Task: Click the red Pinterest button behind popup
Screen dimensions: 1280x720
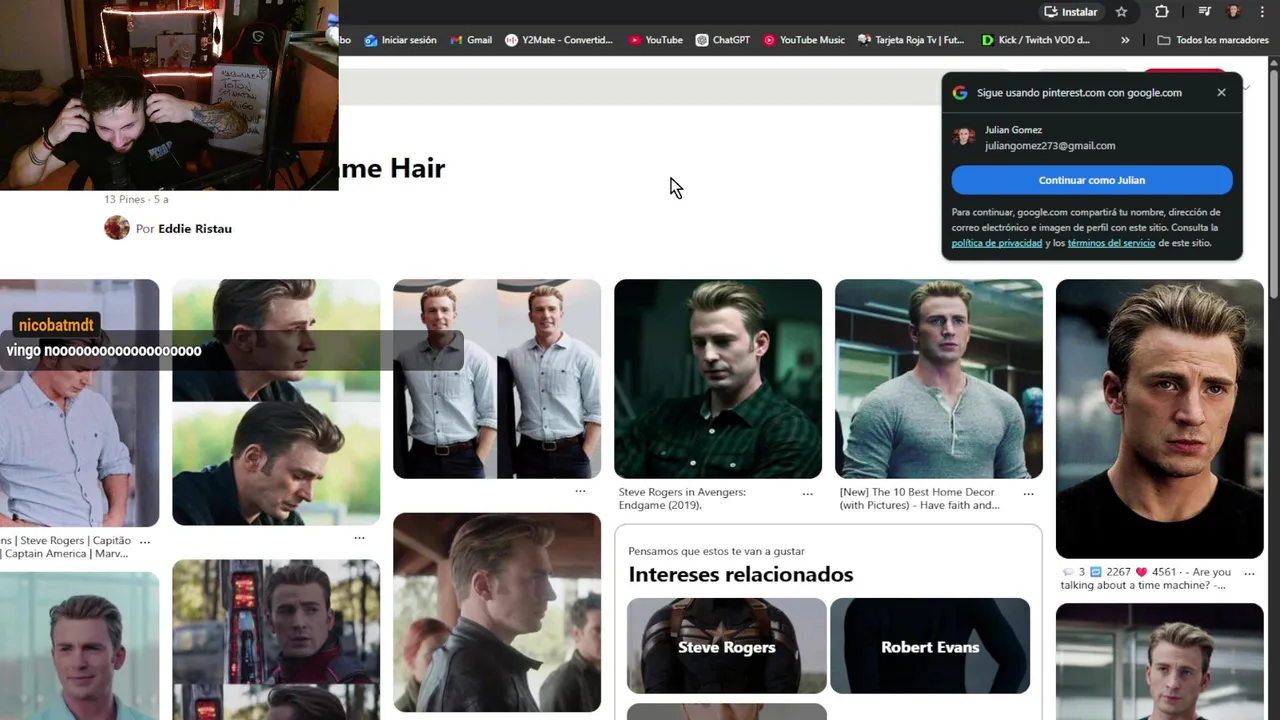Action: tap(1184, 71)
